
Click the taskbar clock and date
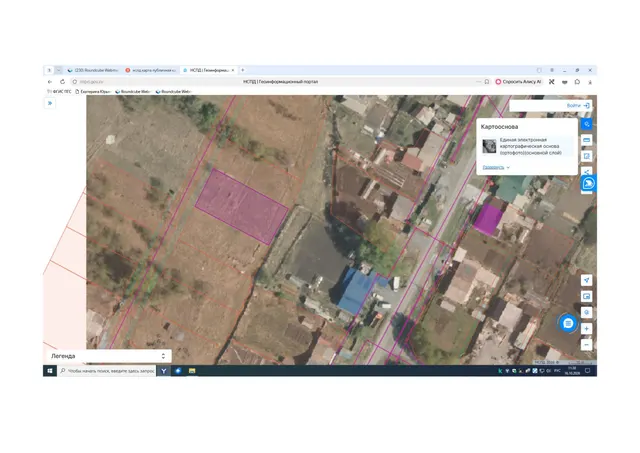(572, 371)
